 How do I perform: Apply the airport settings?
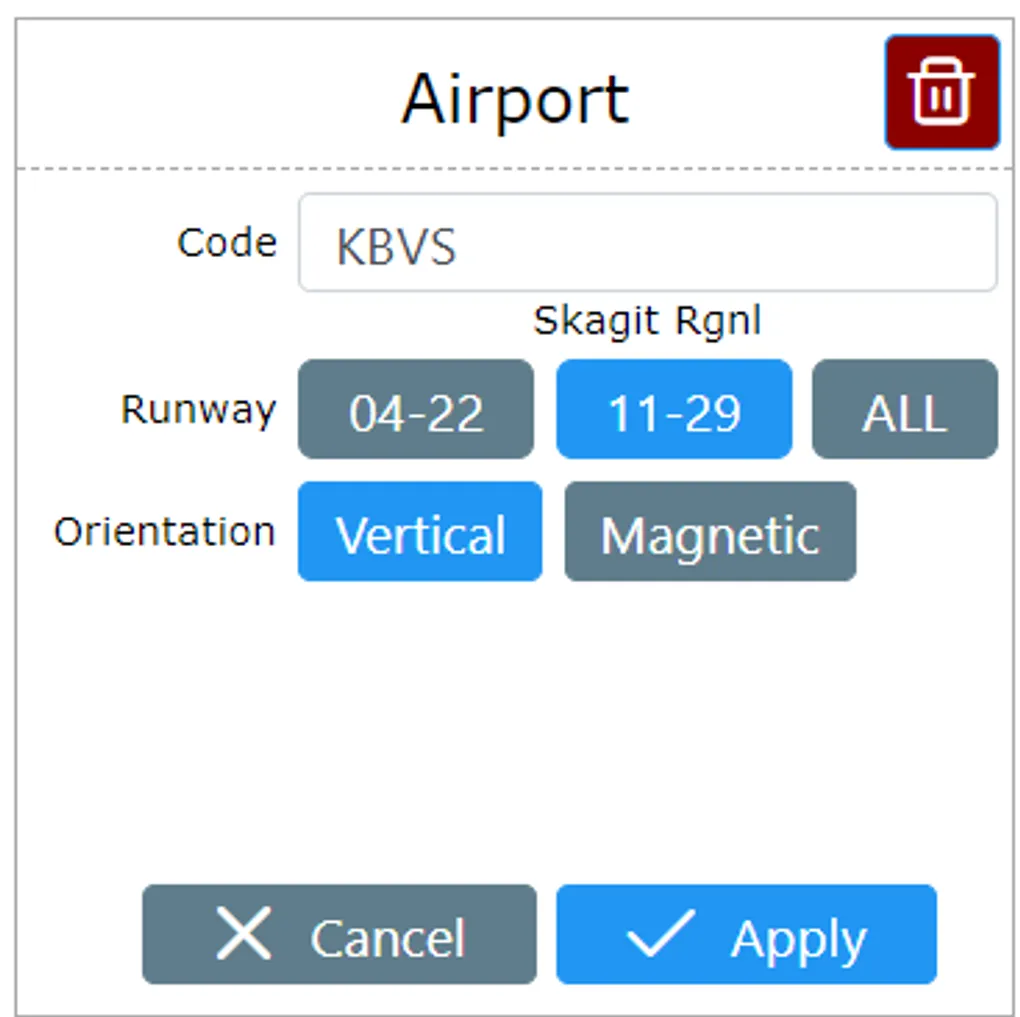(746, 935)
